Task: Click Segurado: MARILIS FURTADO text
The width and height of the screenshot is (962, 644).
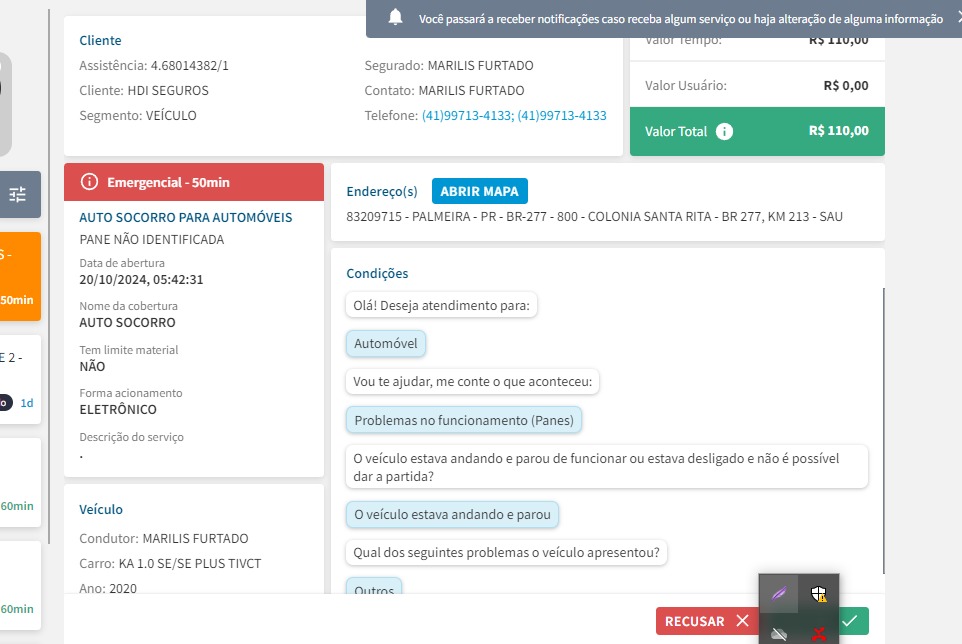Action: pyautogui.click(x=449, y=66)
